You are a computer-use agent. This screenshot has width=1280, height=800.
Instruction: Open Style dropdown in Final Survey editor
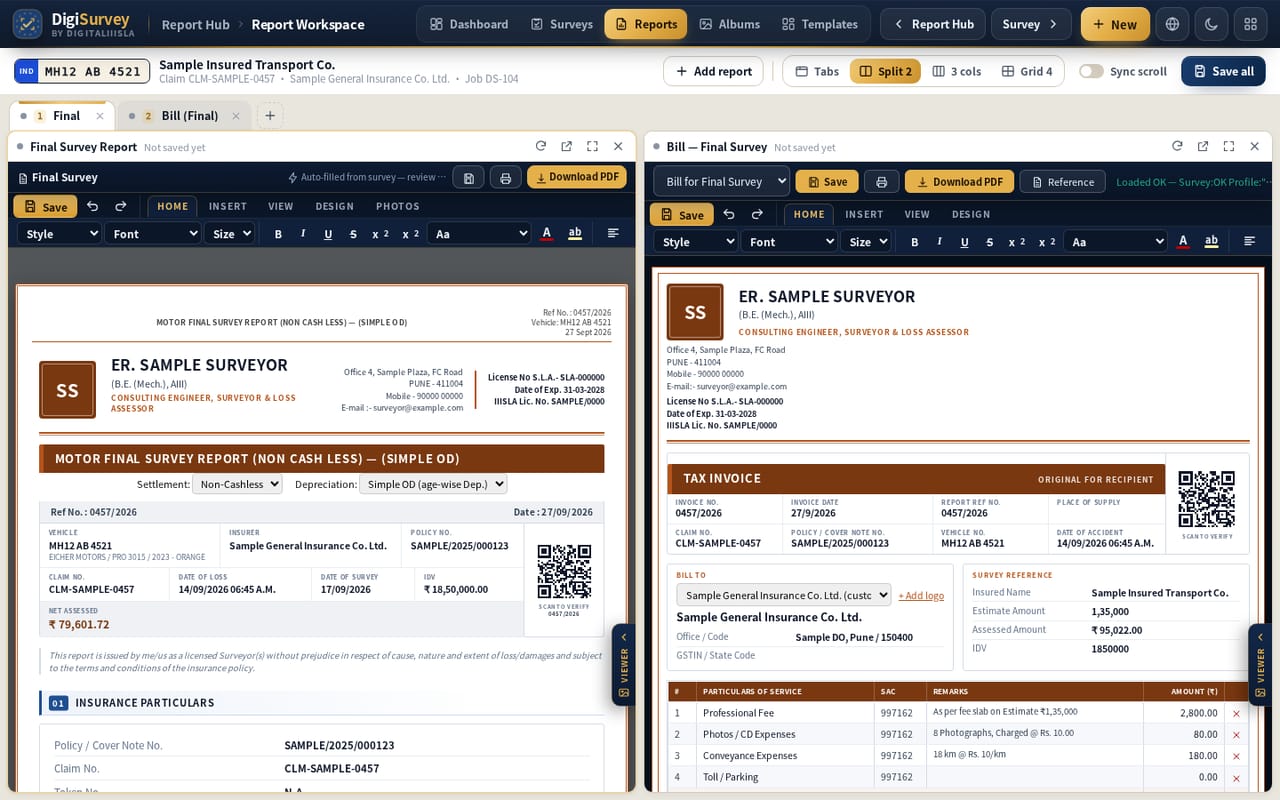[59, 234]
